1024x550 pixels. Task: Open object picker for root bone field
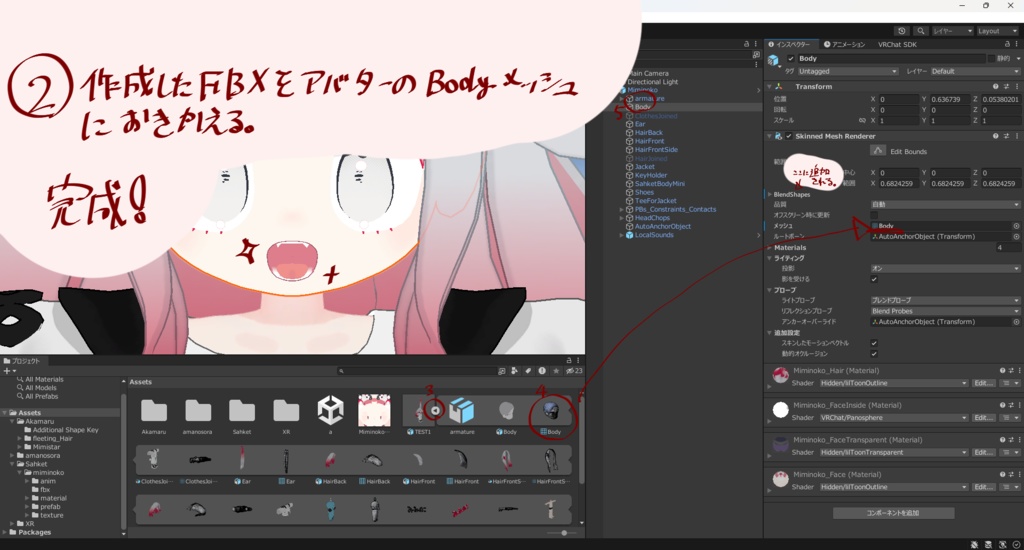coord(1016,236)
